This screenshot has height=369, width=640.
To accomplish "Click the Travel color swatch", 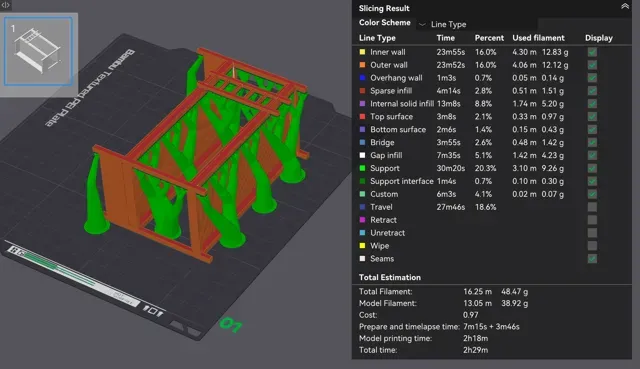I will pyautogui.click(x=362, y=207).
